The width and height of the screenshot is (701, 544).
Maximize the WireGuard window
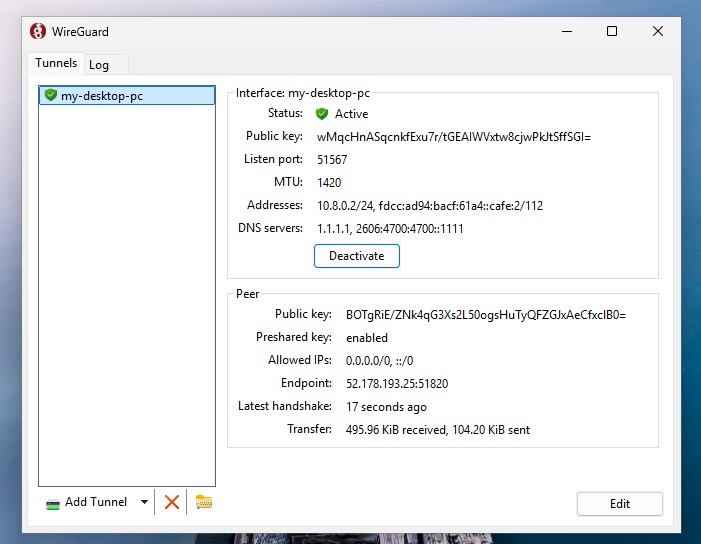point(612,31)
